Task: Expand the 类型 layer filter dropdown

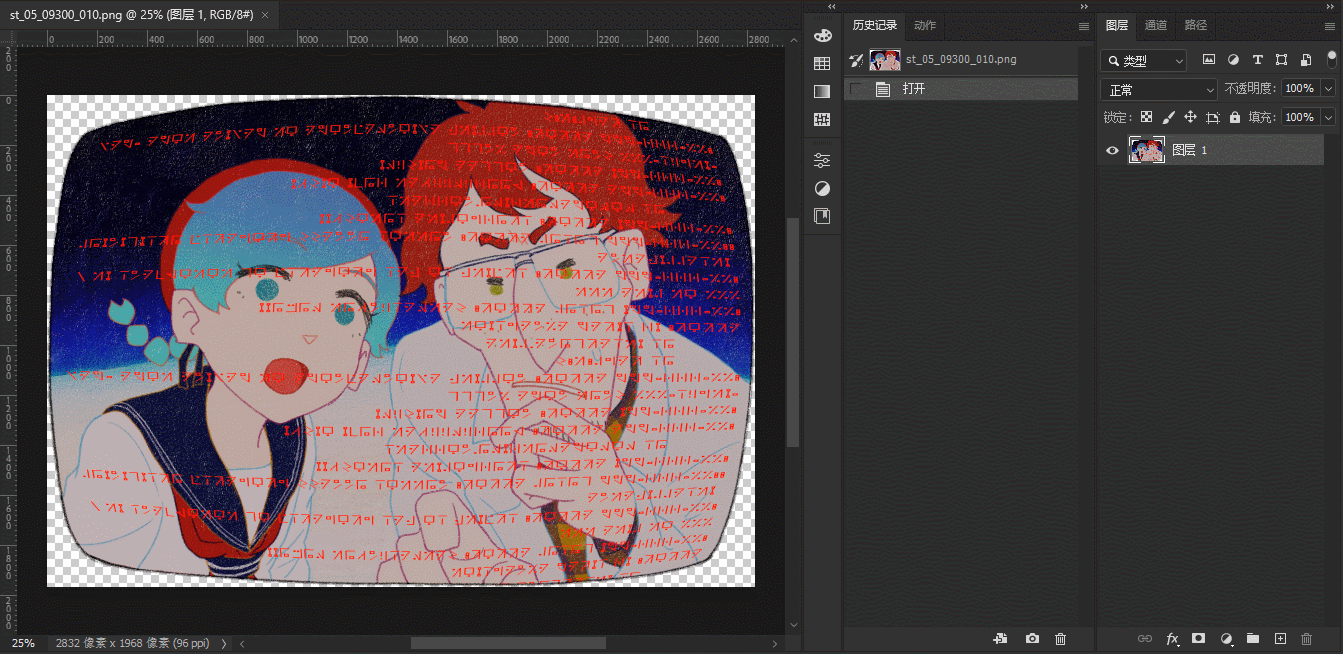Action: [1144, 61]
